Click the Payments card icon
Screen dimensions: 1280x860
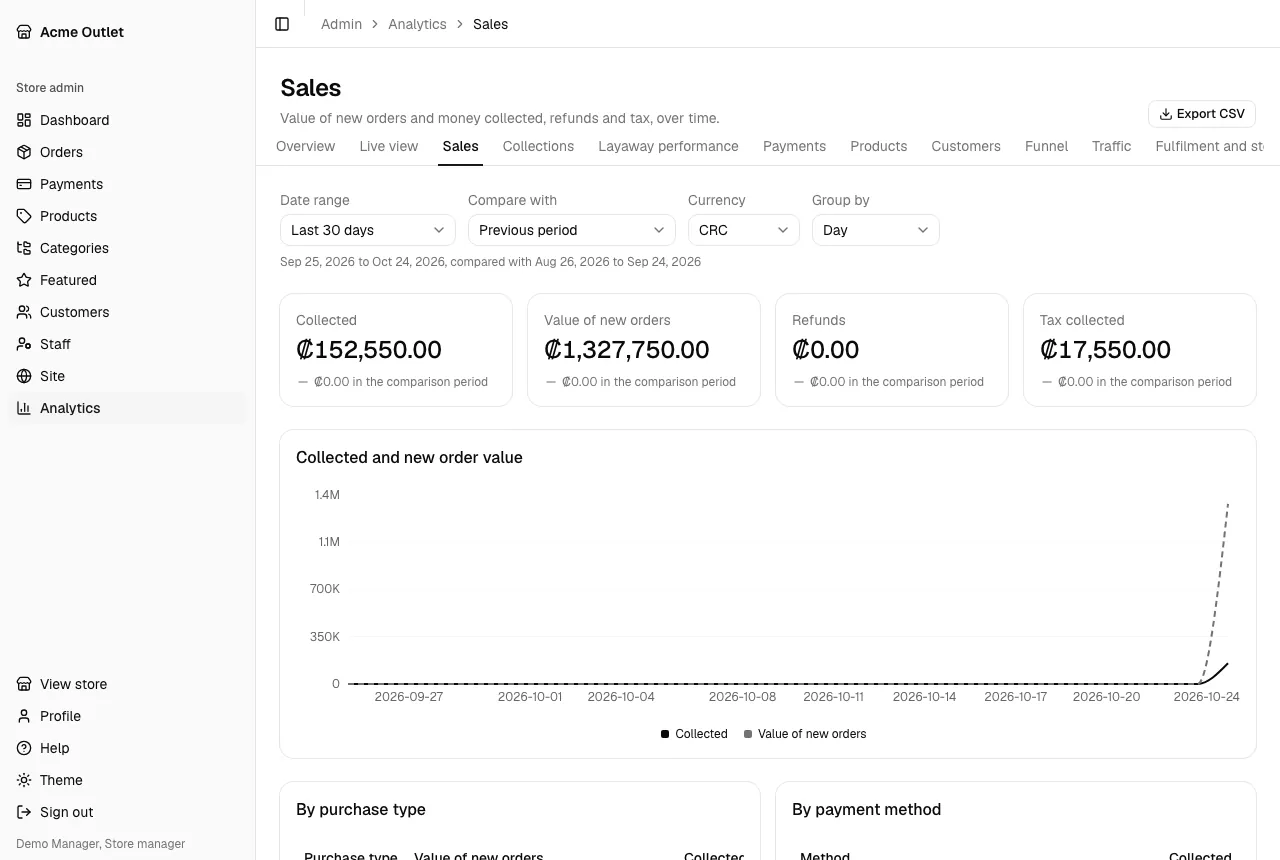[x=24, y=184]
